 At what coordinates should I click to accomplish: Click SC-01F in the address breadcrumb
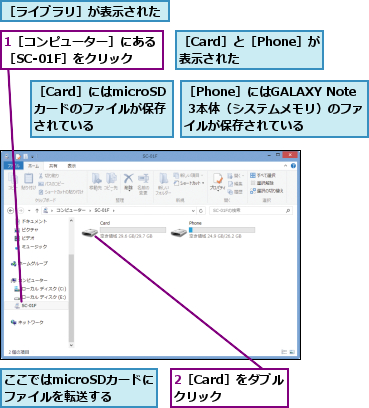click(102, 211)
